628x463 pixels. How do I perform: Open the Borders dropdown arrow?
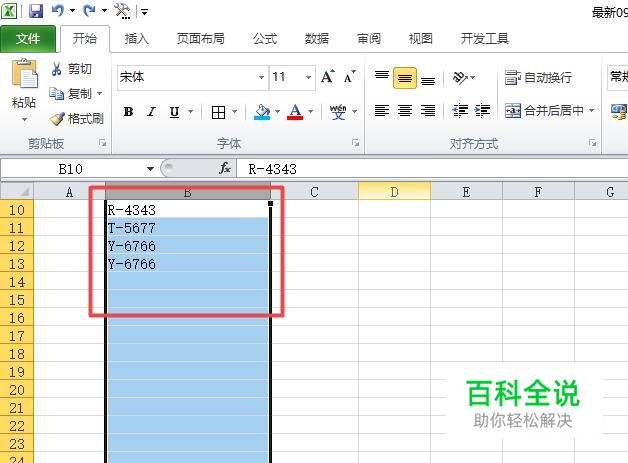(235, 112)
